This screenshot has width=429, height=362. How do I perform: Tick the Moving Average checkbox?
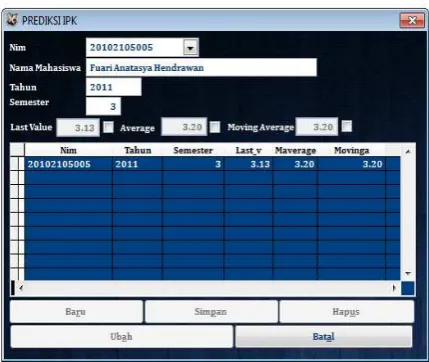click(347, 126)
